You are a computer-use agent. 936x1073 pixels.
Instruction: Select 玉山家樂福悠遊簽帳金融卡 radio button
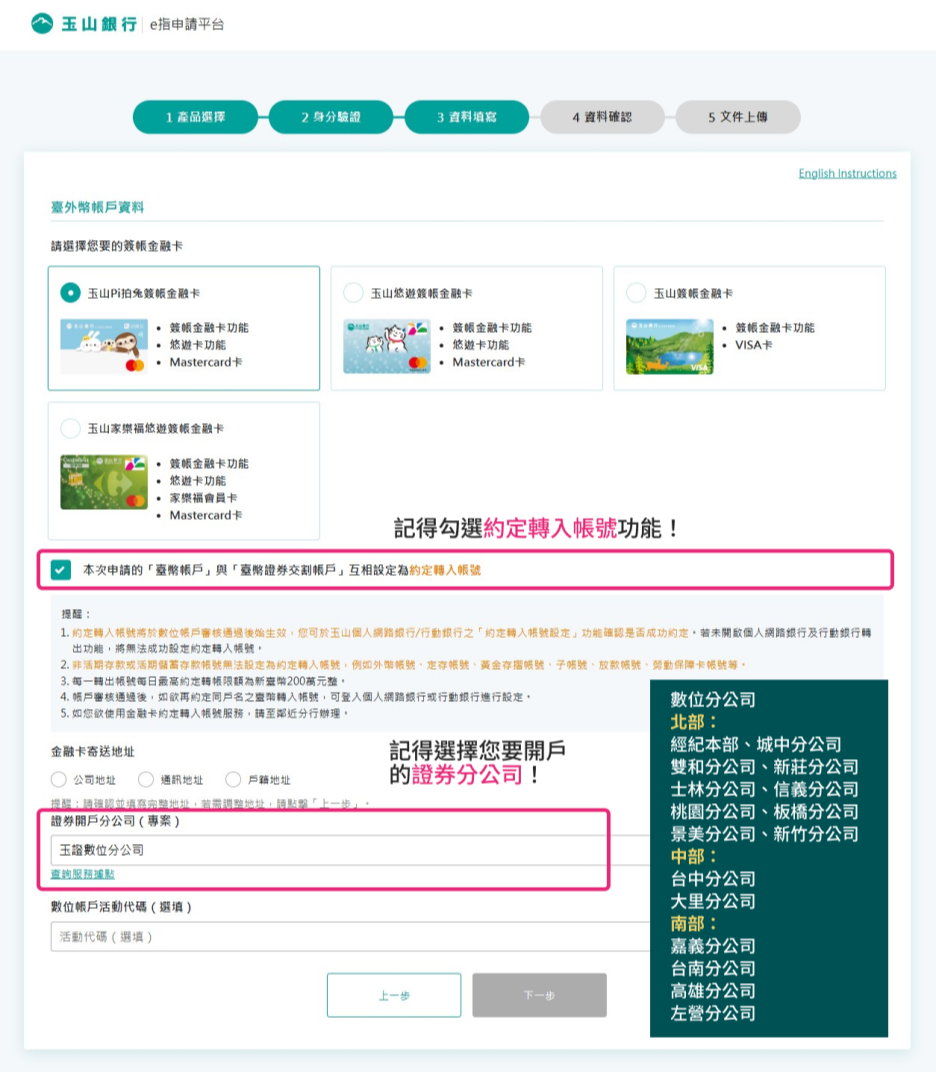tap(70, 428)
